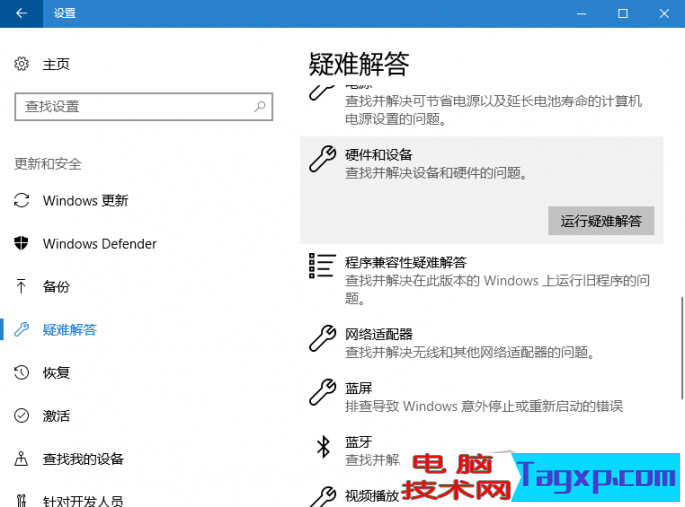Maximize the 设置 window
Screen dimensions: 685x507
point(623,14)
